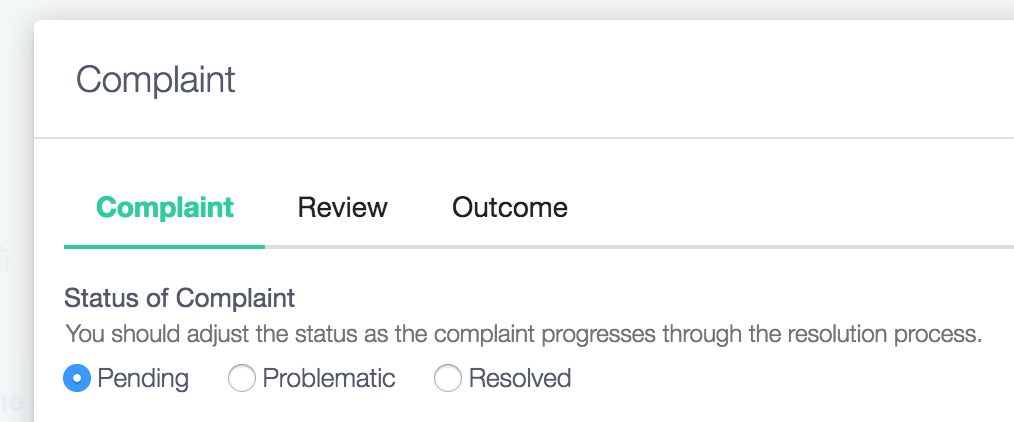Select the active Complaint tab
Image resolution: width=1014 pixels, height=422 pixels.
[165, 208]
